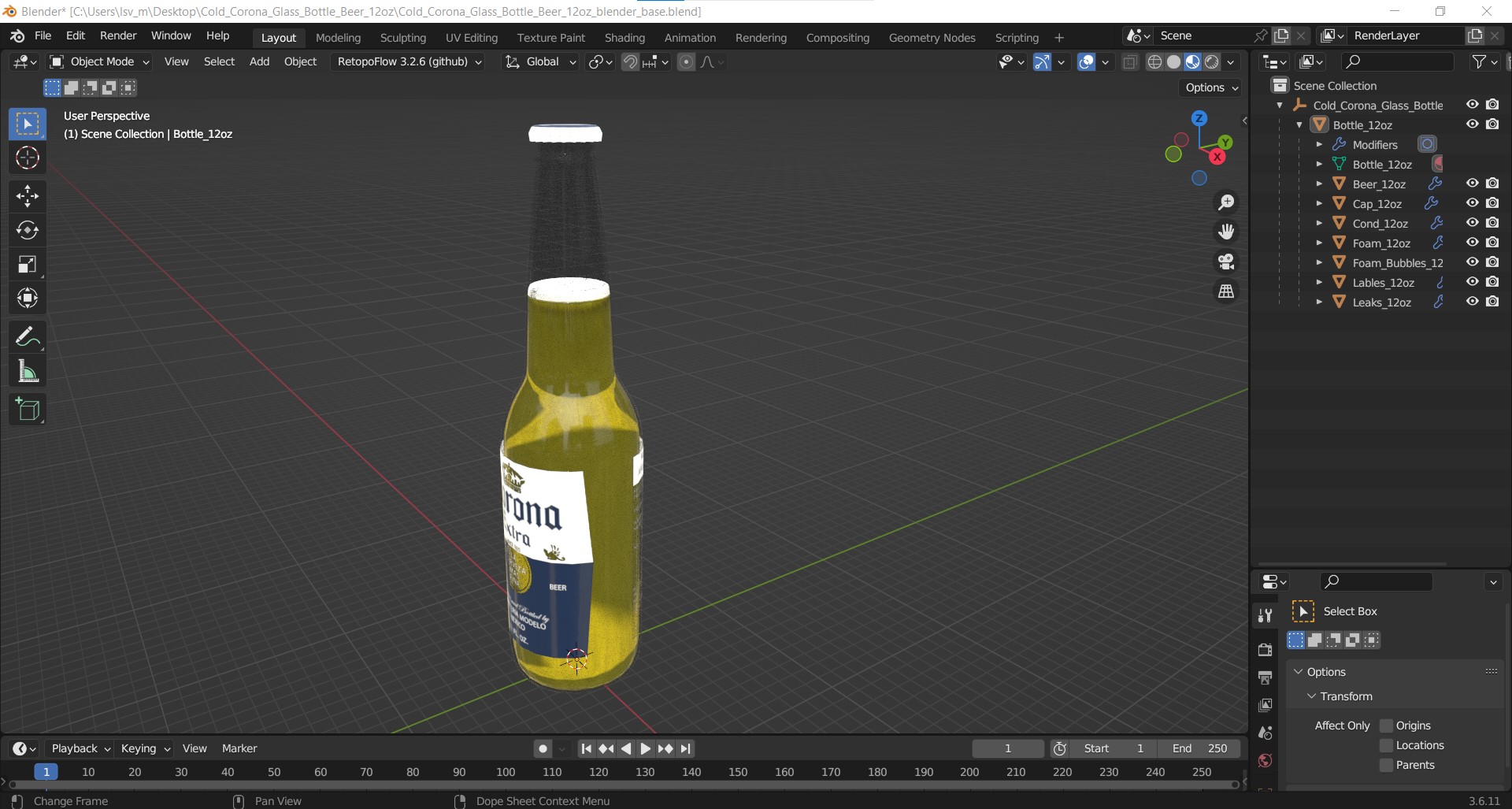Viewport: 1512px width, 809px height.
Task: Toggle viewport gizmos button
Action: point(1042,62)
